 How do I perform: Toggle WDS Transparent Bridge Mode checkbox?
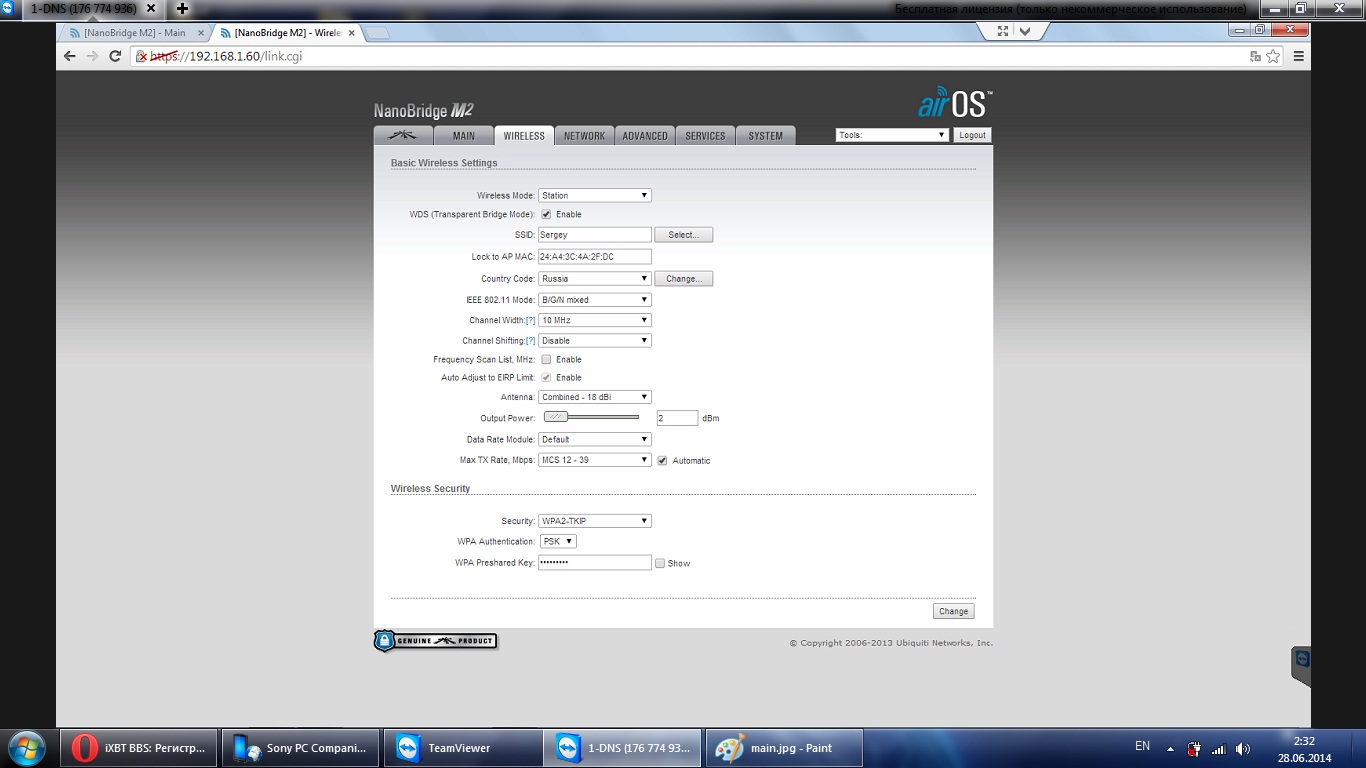[x=546, y=214]
